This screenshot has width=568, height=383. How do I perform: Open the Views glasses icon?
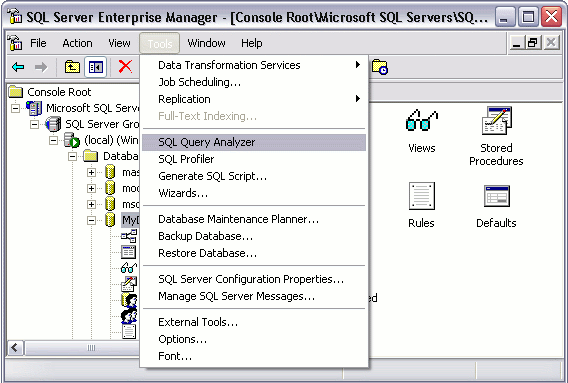(x=422, y=120)
